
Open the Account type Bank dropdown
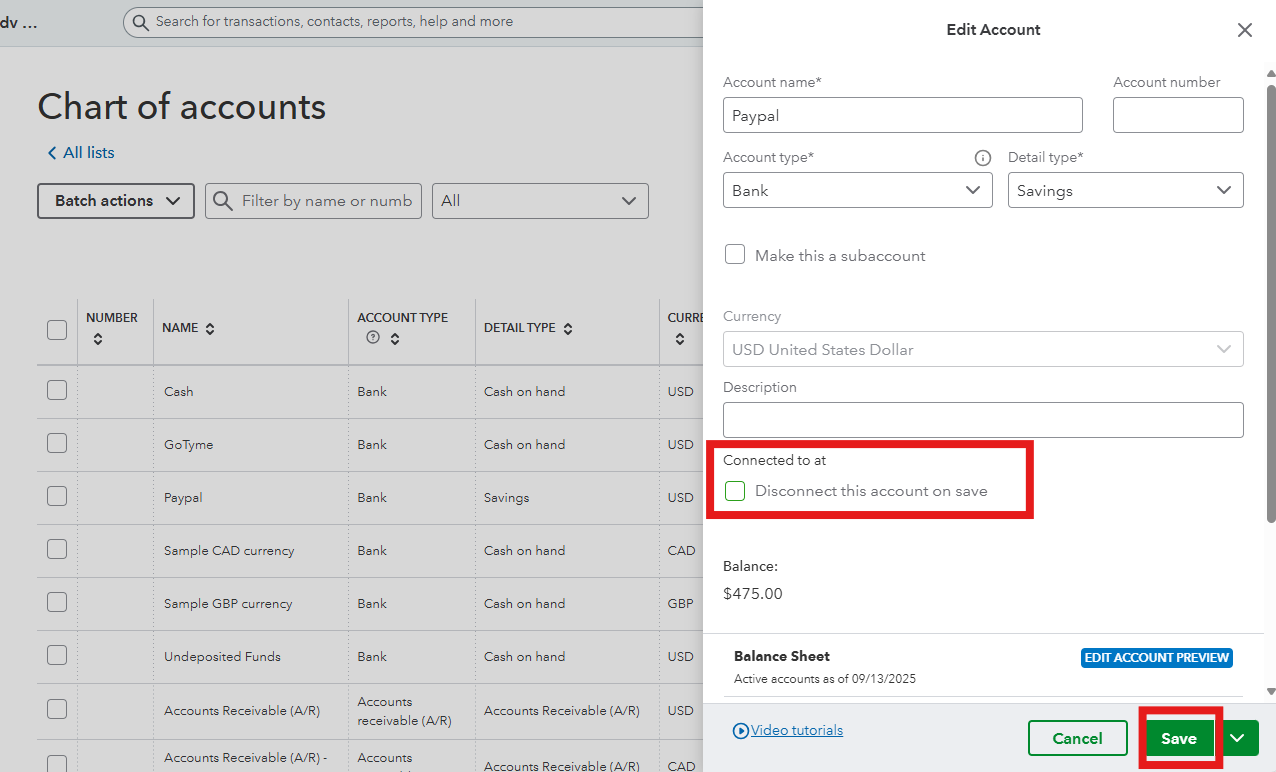coord(857,190)
